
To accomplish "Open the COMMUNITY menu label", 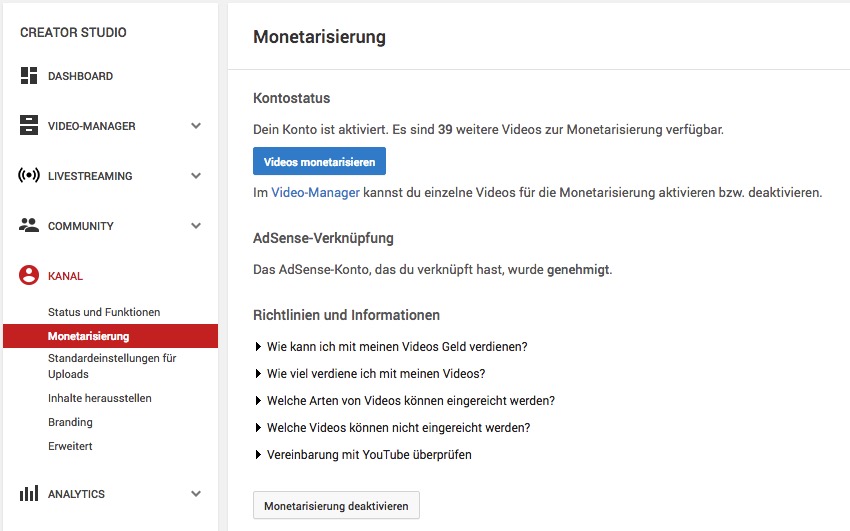I will point(81,226).
